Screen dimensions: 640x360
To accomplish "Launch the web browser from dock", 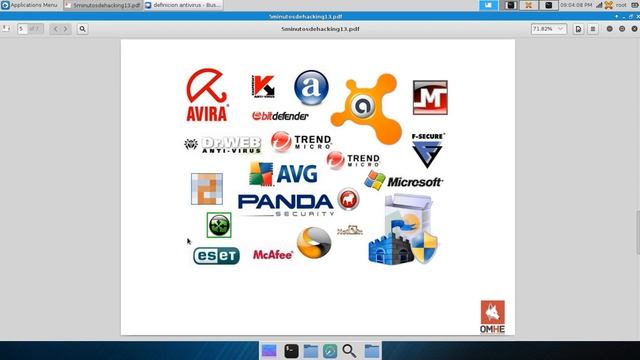I will (x=330, y=351).
